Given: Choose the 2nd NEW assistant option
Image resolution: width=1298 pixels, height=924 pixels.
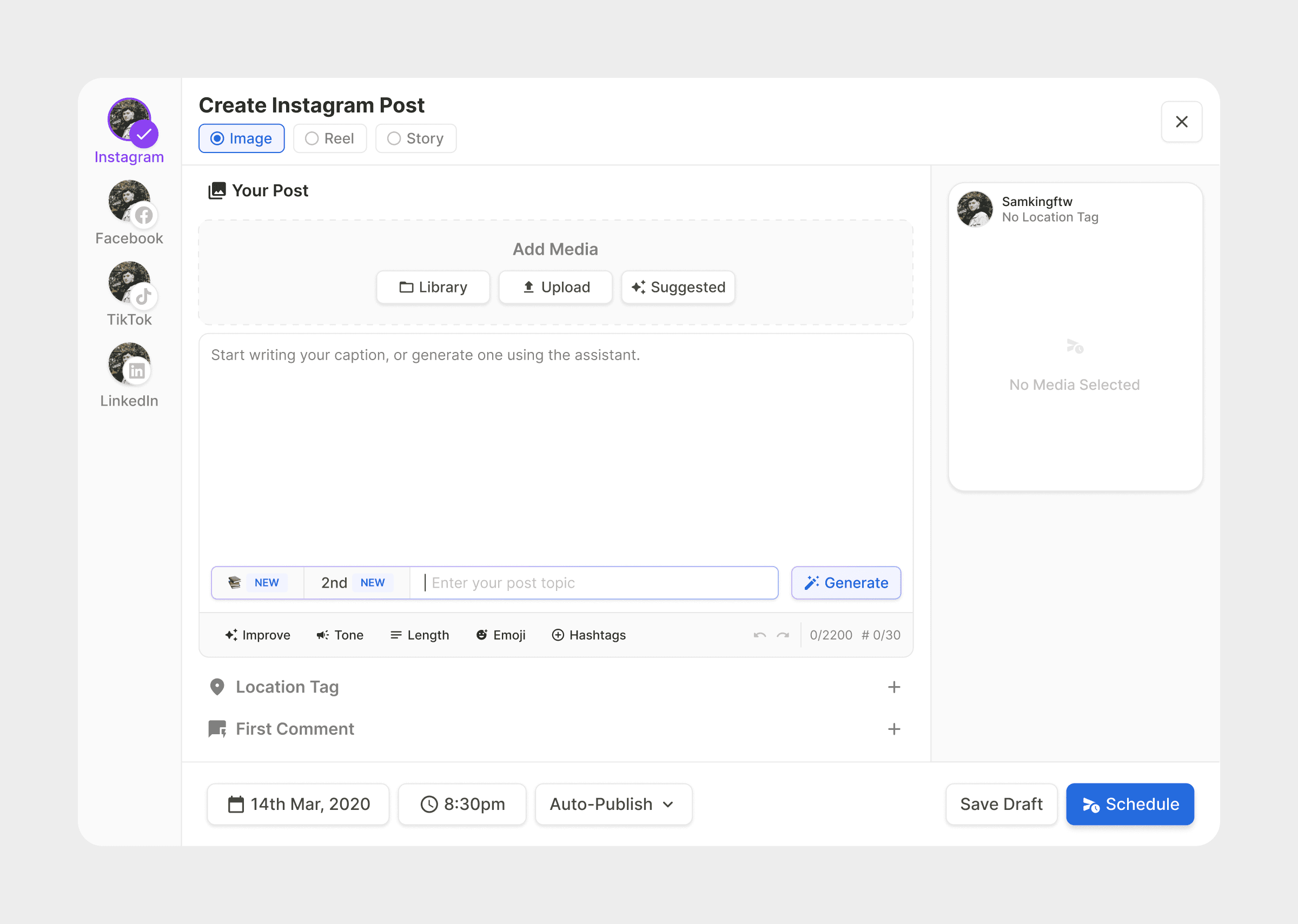Looking at the screenshot, I should [x=356, y=583].
